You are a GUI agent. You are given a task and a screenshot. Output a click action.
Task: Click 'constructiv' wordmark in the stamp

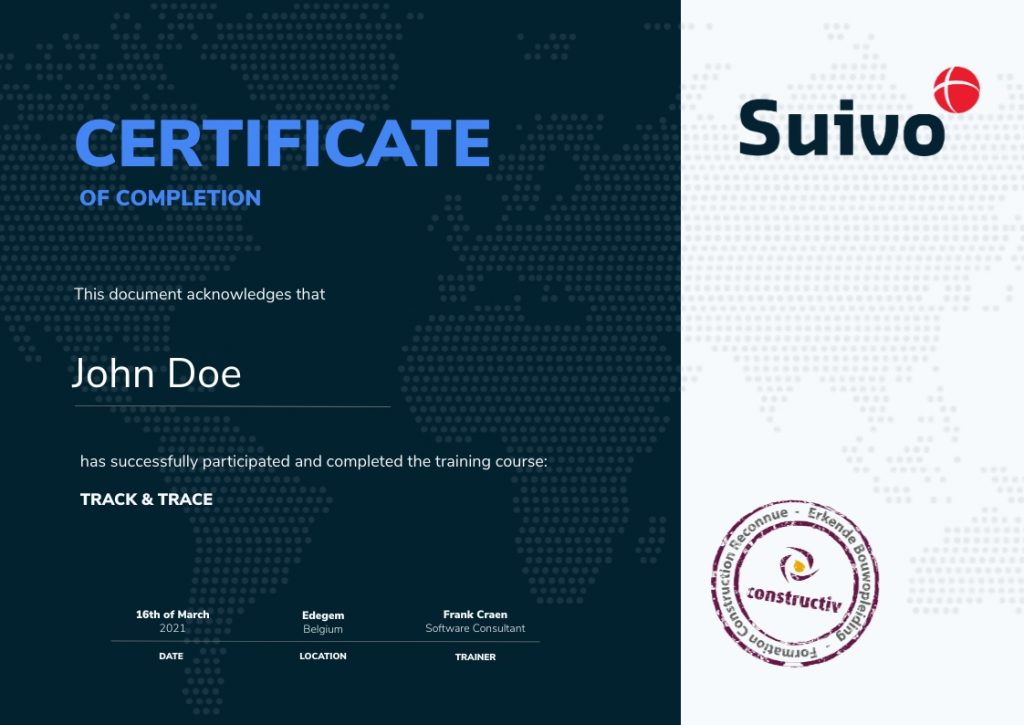click(794, 599)
